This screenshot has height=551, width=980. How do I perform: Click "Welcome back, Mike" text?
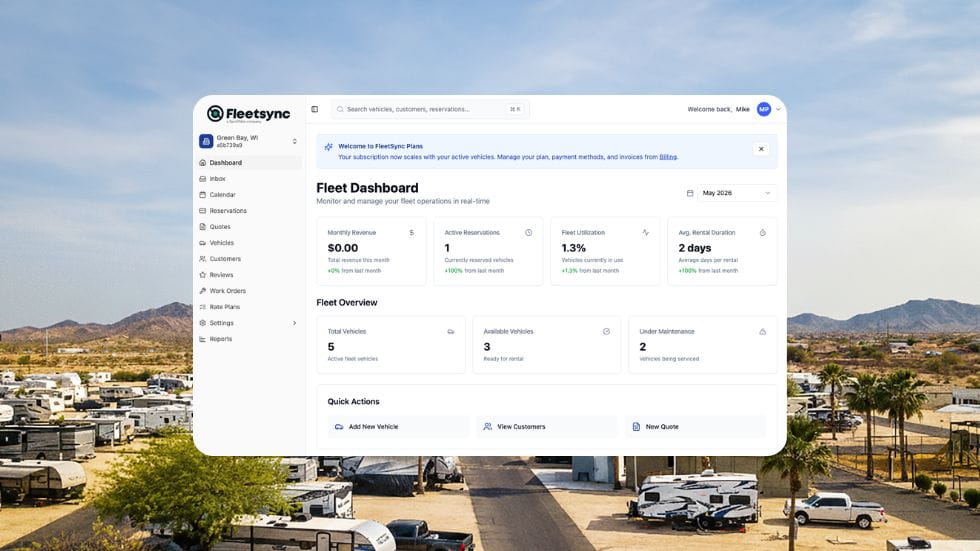[x=718, y=109]
